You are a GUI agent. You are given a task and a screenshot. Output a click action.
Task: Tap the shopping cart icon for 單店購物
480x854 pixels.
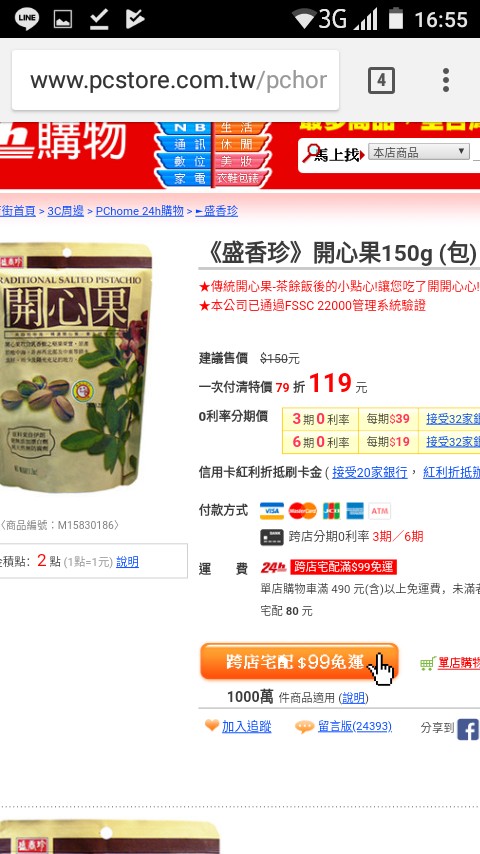click(428, 663)
